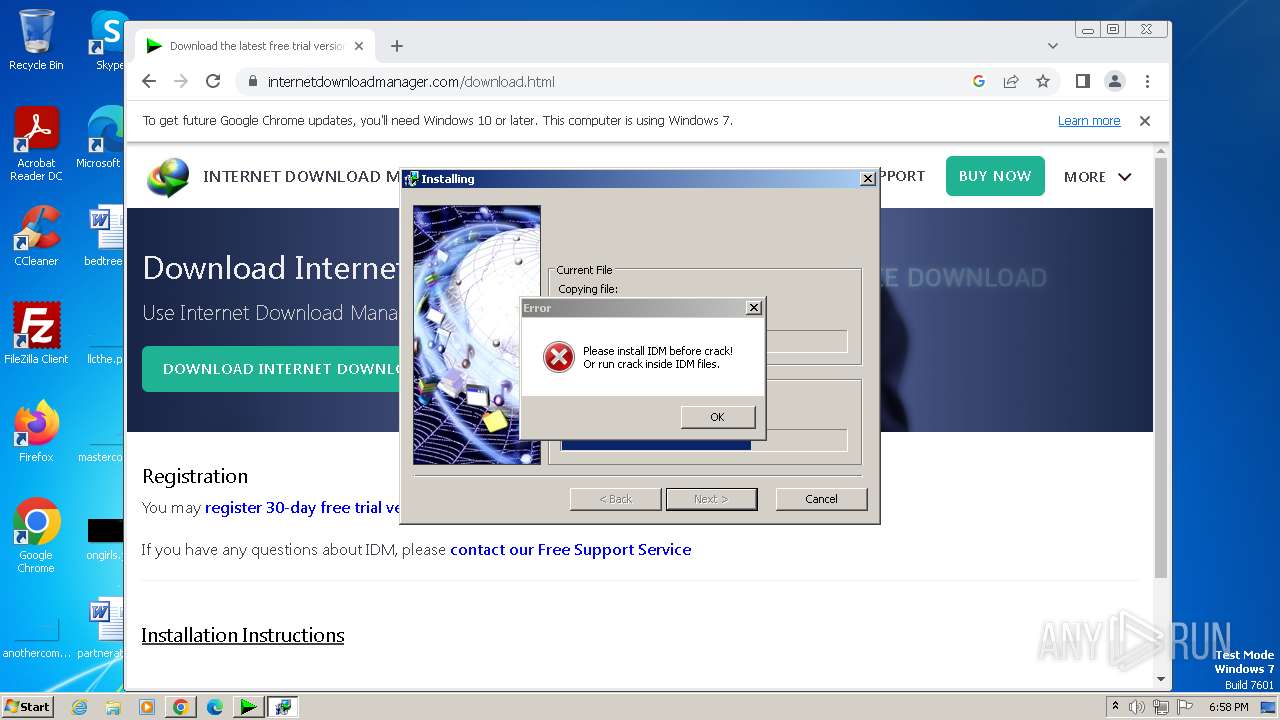Open the media player taskbar icon
Image resolution: width=1280 pixels, height=720 pixels.
(147, 707)
